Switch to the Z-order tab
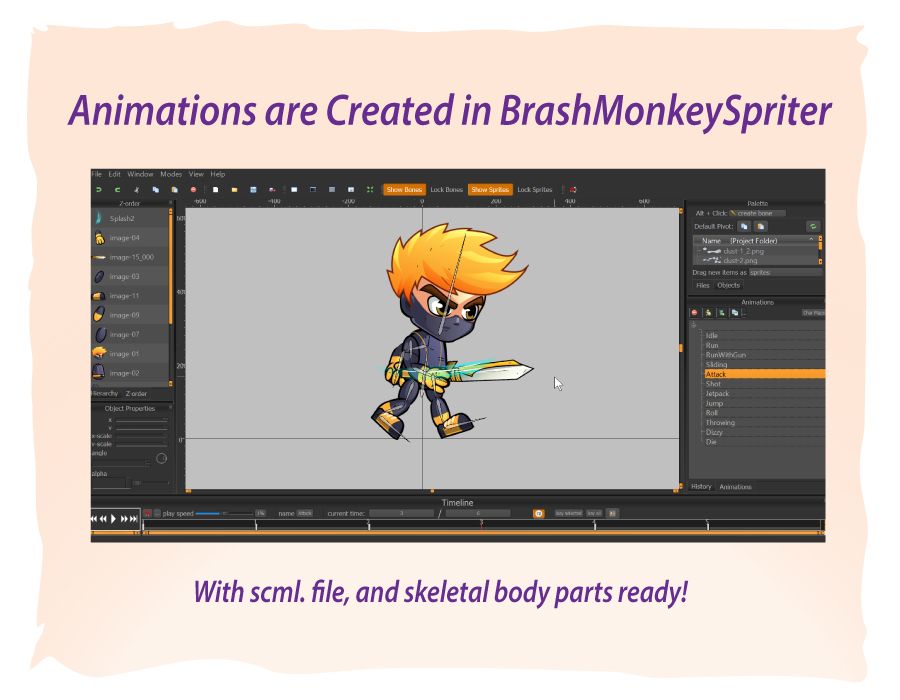Image resolution: width=900 pixels, height=700 pixels. coord(136,394)
